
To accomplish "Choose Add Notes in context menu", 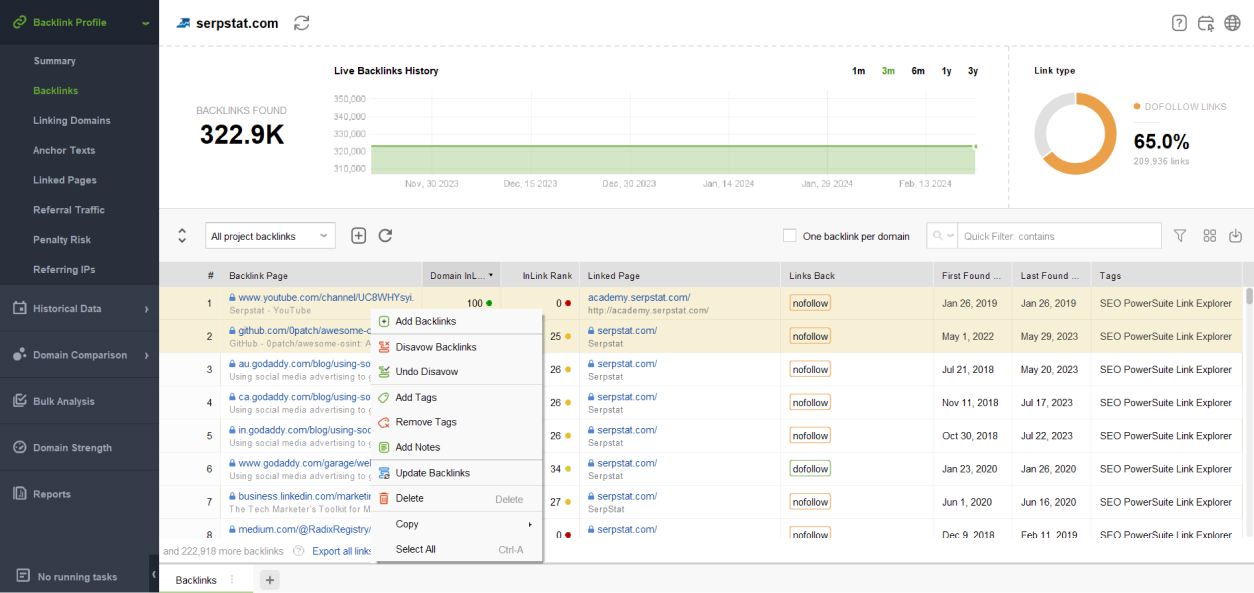I will tap(457, 447).
